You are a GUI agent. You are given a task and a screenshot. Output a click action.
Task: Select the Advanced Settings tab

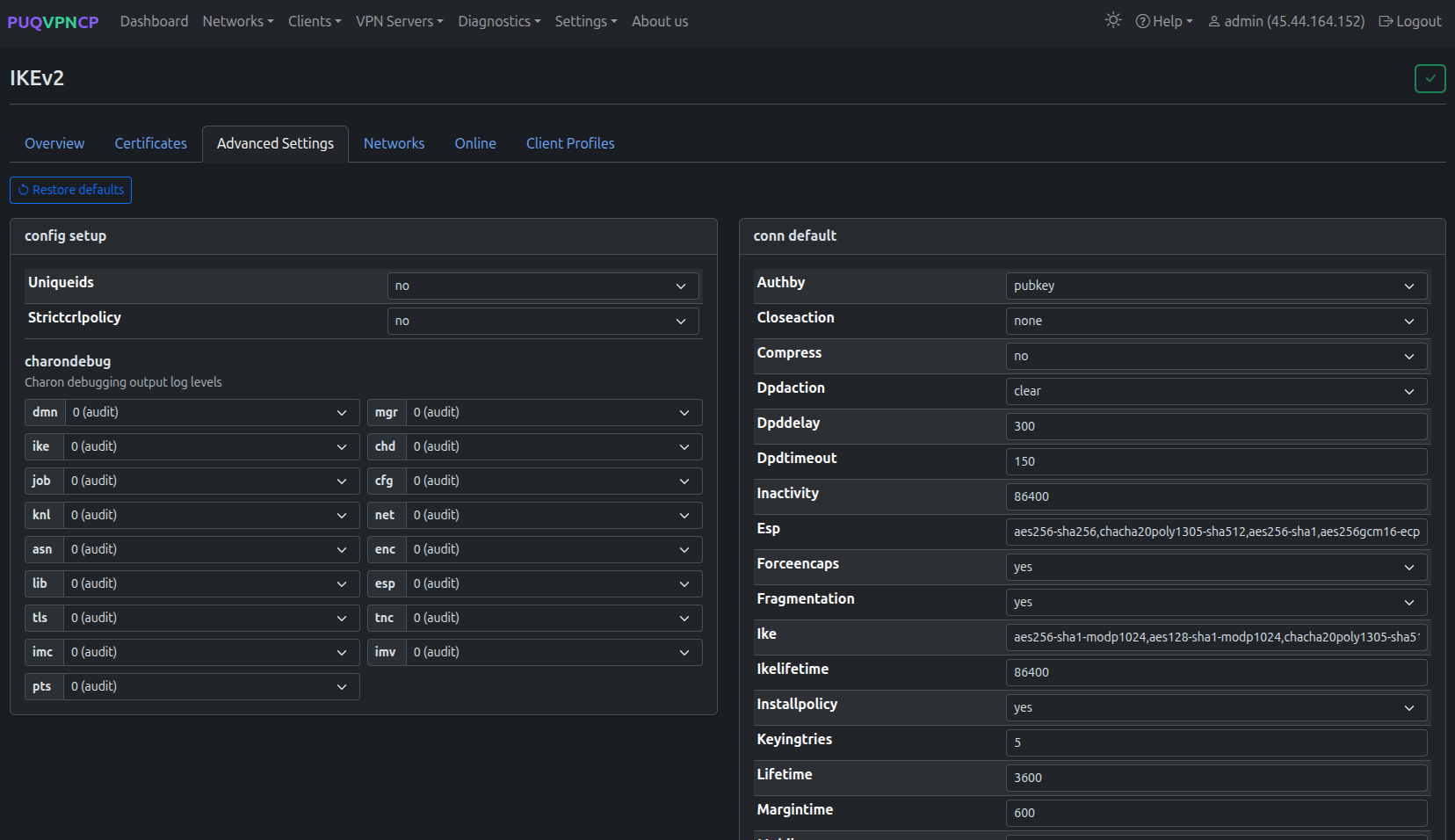275,143
